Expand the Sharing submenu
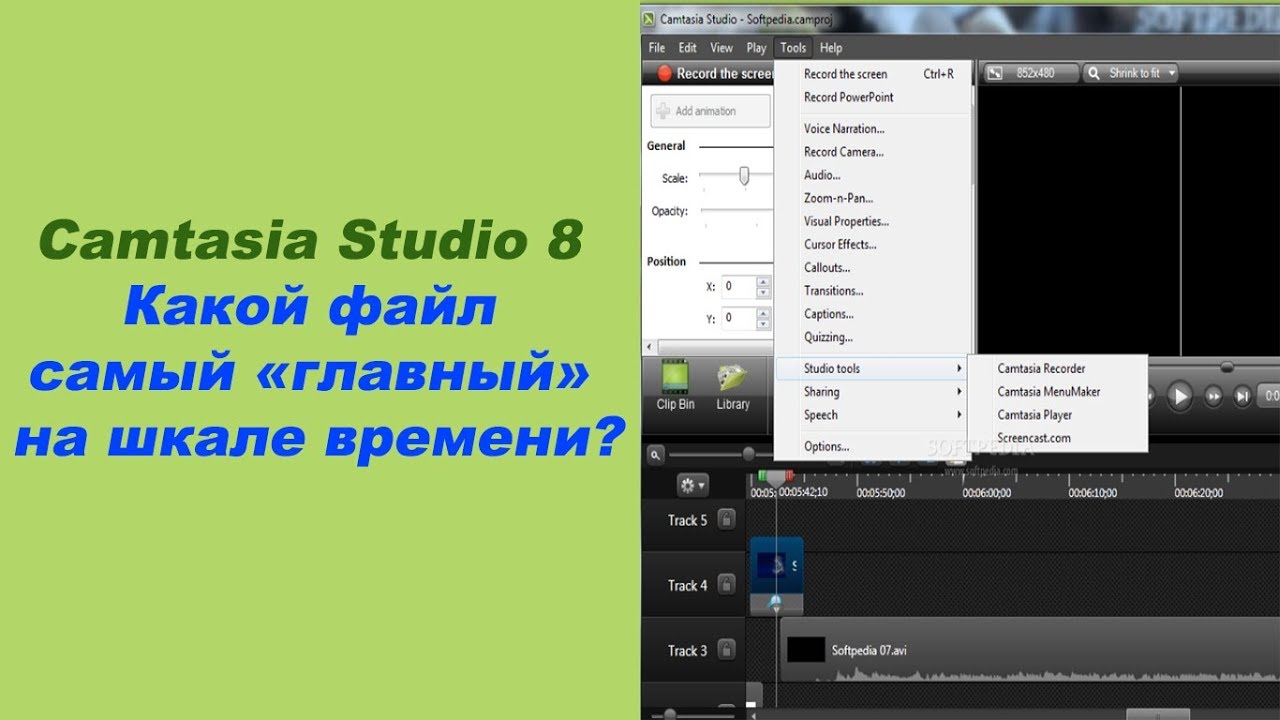Image resolution: width=1280 pixels, height=720 pixels. point(872,391)
